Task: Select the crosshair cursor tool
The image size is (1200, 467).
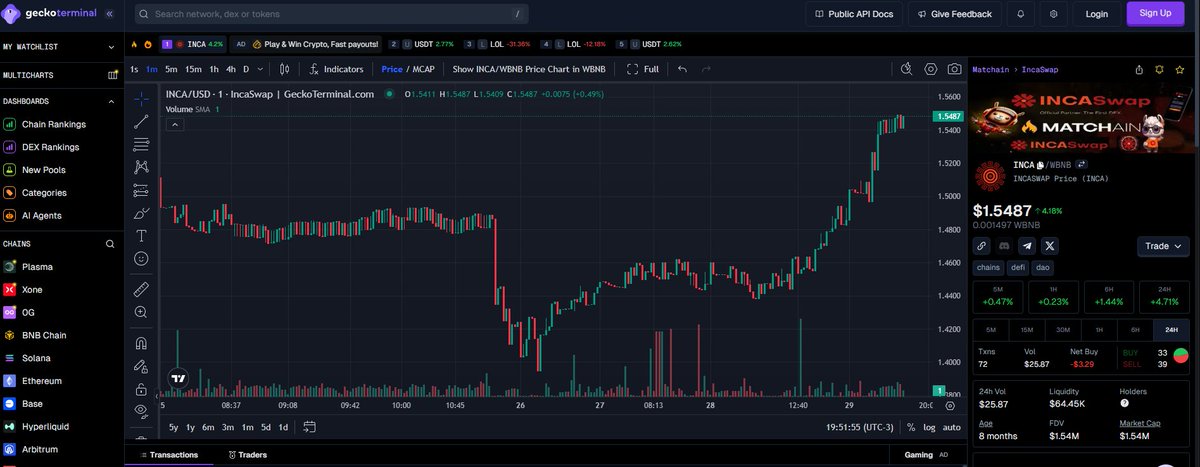Action: point(141,98)
